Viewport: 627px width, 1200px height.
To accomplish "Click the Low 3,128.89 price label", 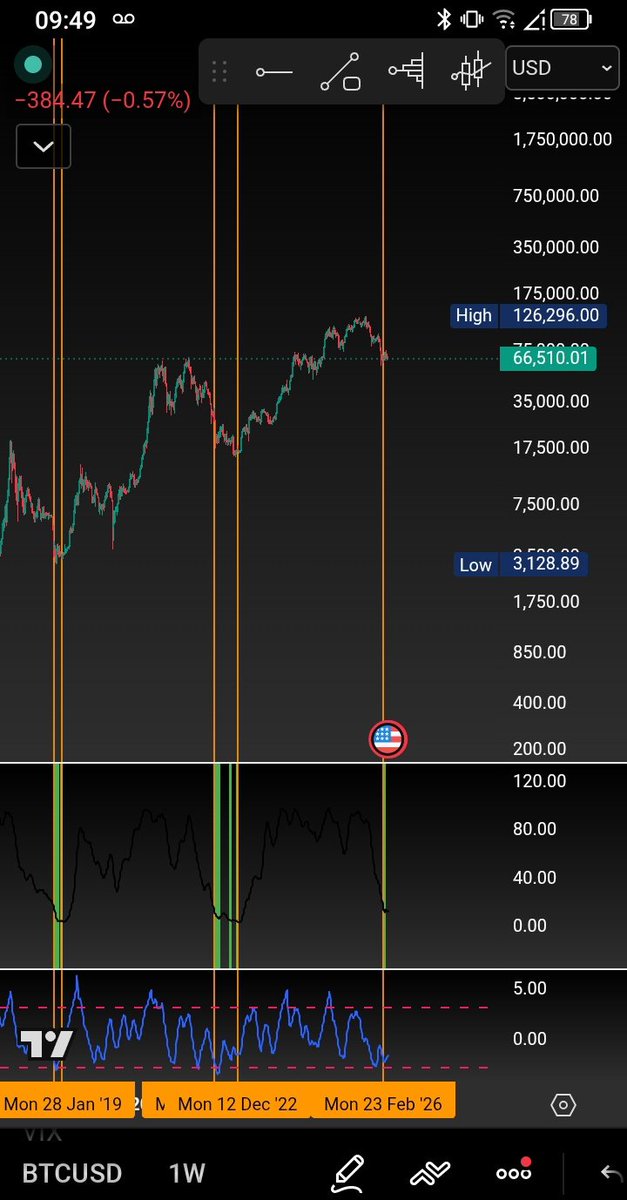I will coord(520,564).
